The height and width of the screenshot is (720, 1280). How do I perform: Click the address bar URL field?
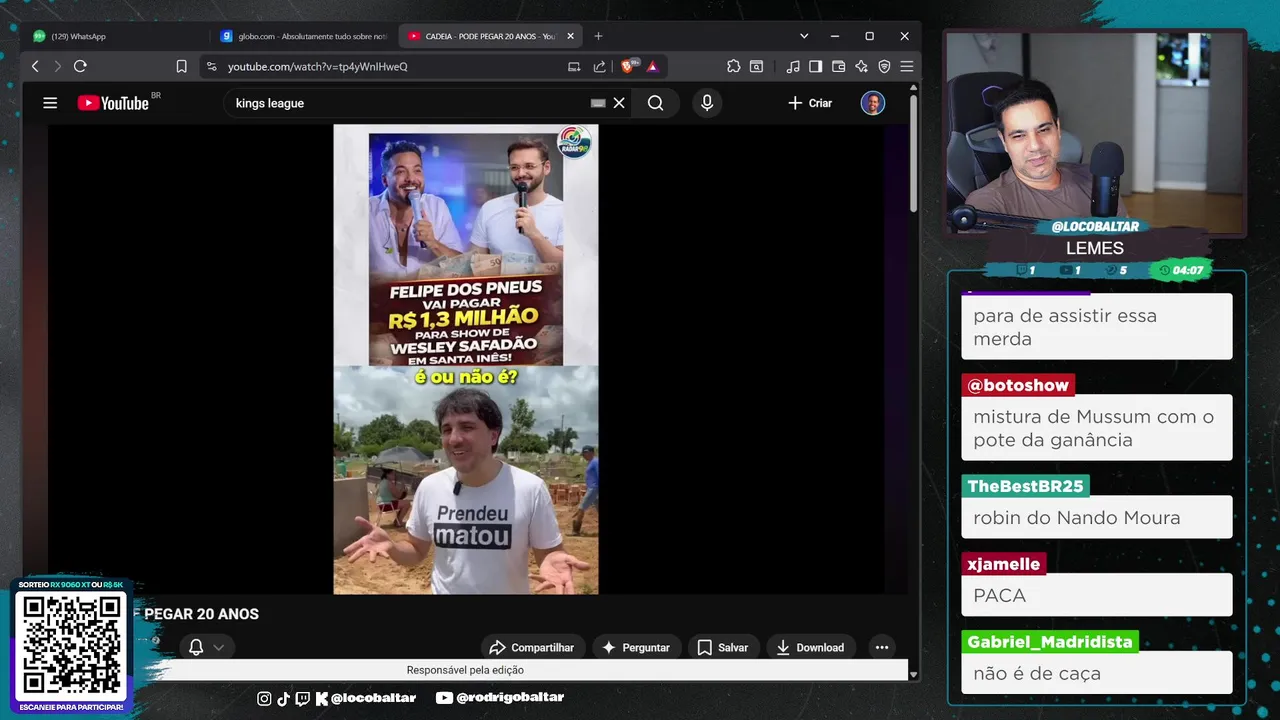pyautogui.click(x=390, y=66)
